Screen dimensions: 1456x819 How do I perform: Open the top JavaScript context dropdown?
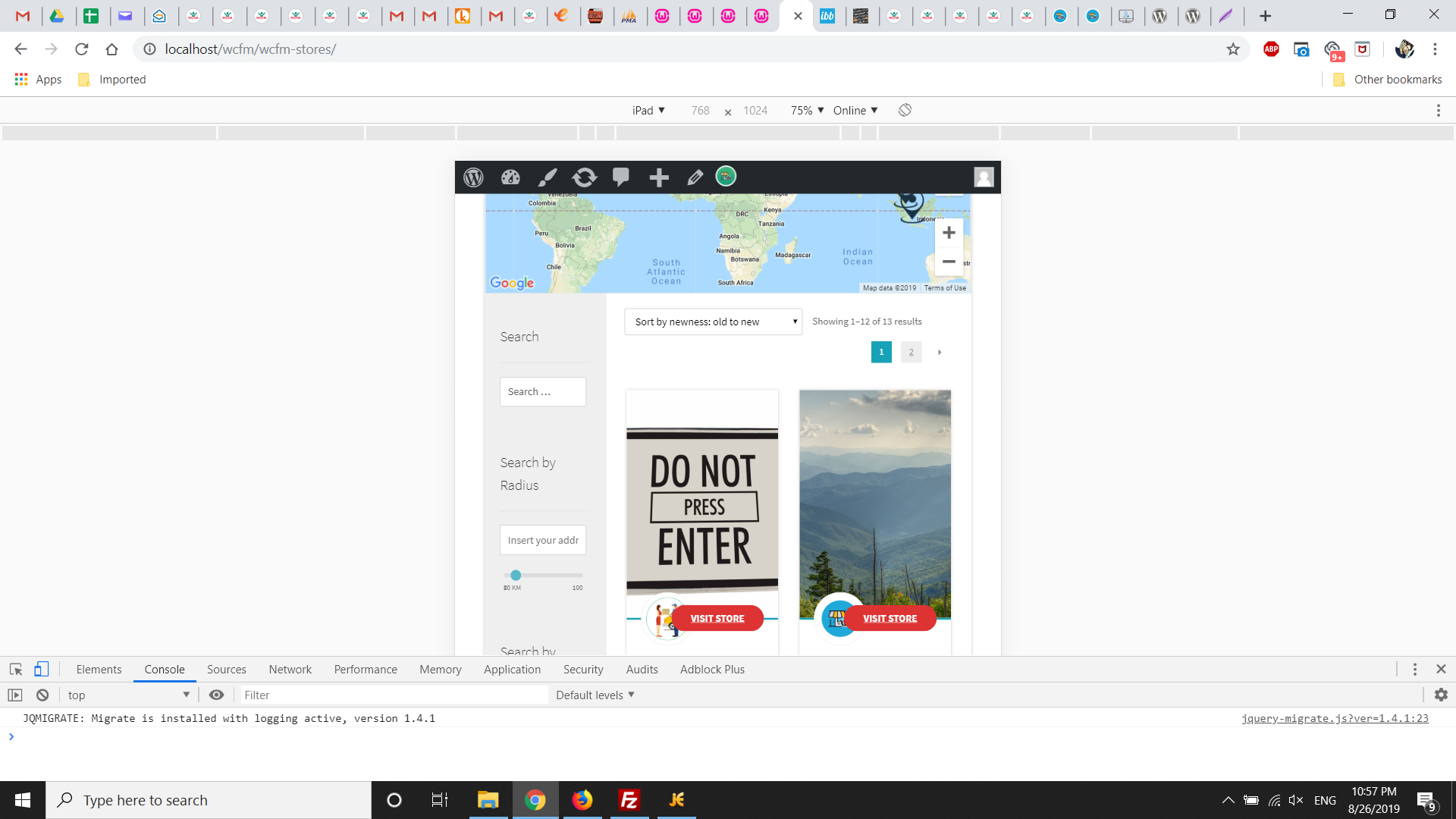(128, 695)
